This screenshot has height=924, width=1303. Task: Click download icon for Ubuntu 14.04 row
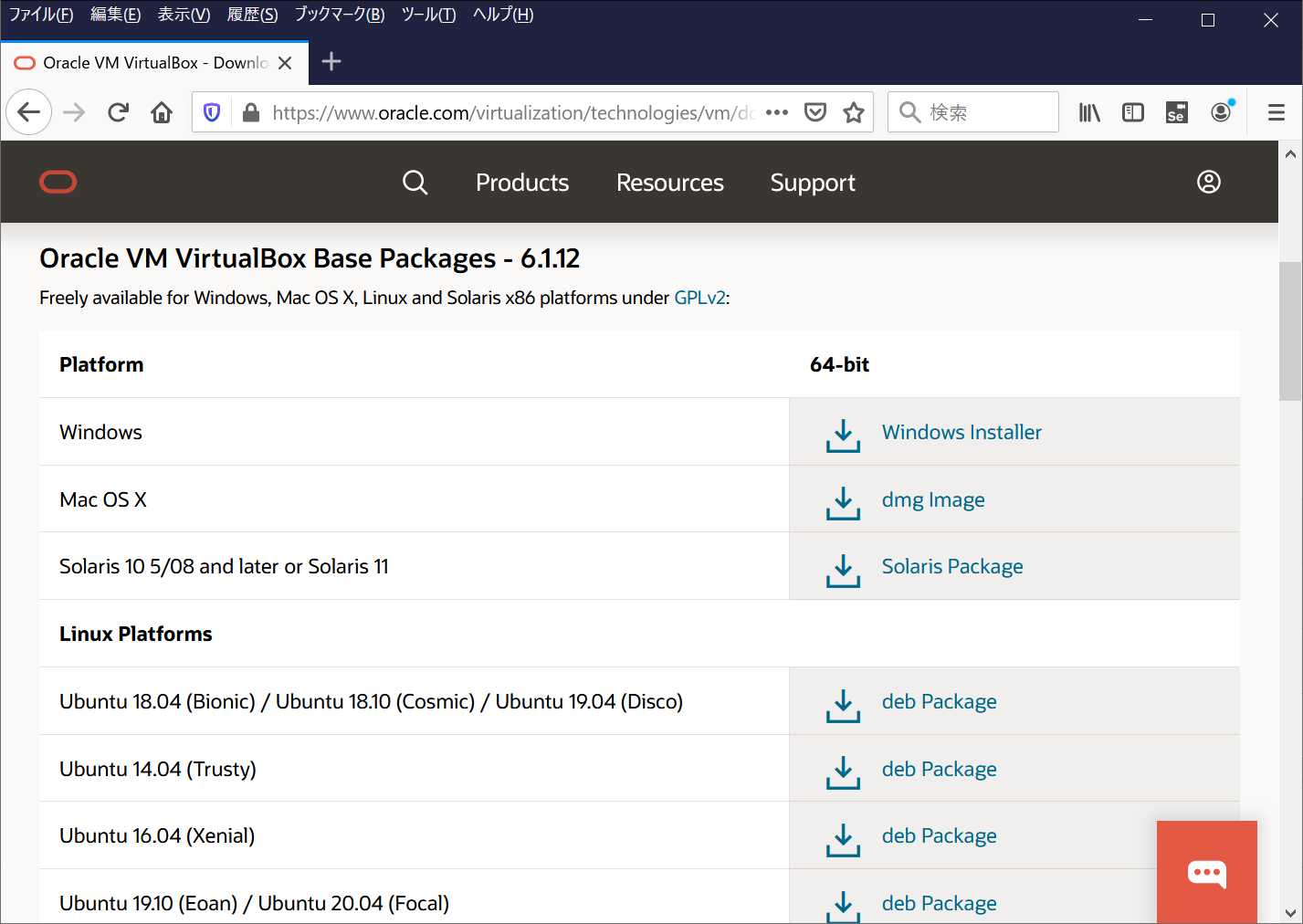coord(843,772)
